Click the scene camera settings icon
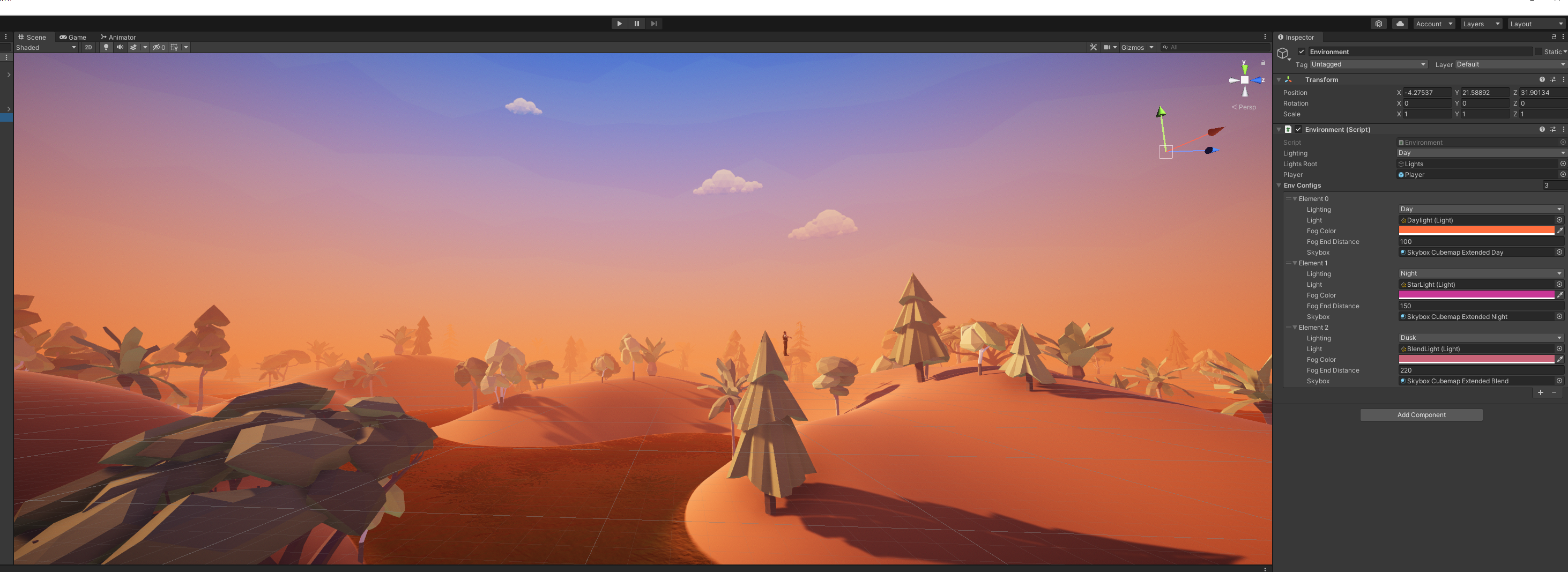Screen dimensions: 1568x572 [x=1107, y=48]
